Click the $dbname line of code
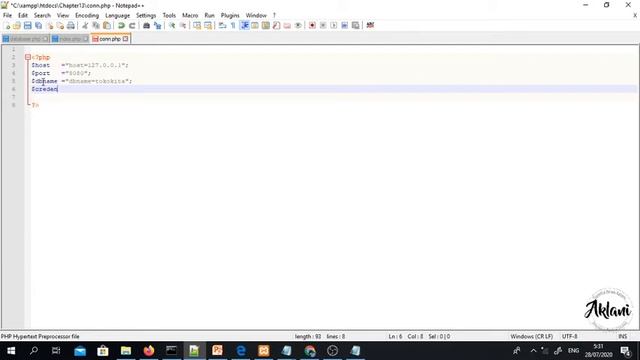This screenshot has width=640, height=360. 82,81
